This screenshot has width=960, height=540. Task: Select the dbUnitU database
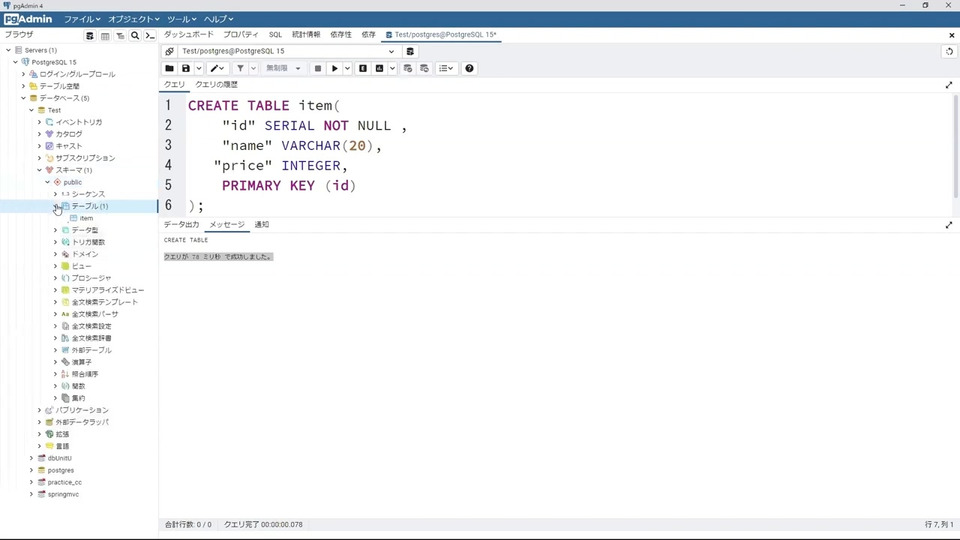point(59,458)
